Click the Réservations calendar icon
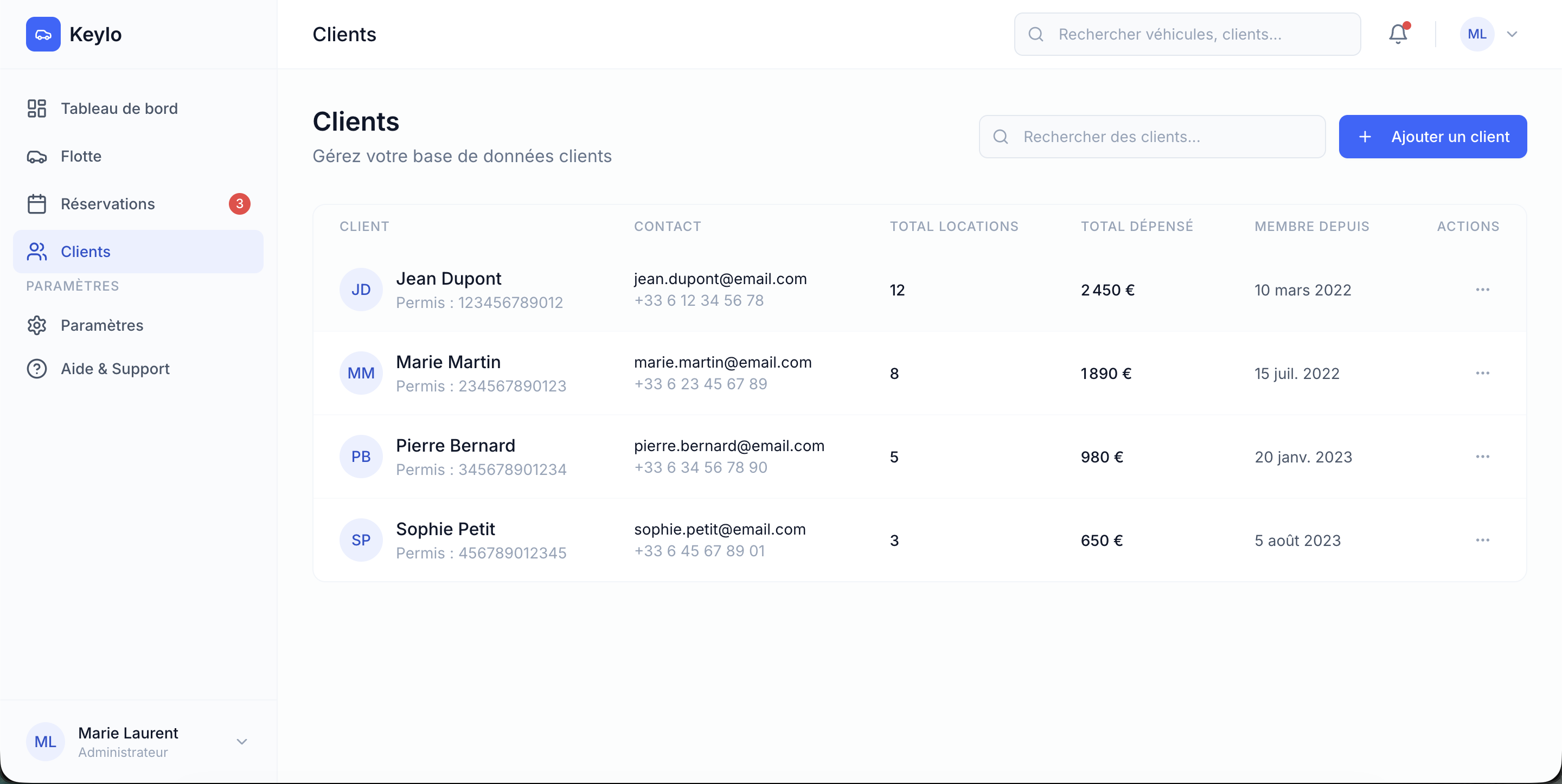Image resolution: width=1562 pixels, height=784 pixels. pos(37,204)
